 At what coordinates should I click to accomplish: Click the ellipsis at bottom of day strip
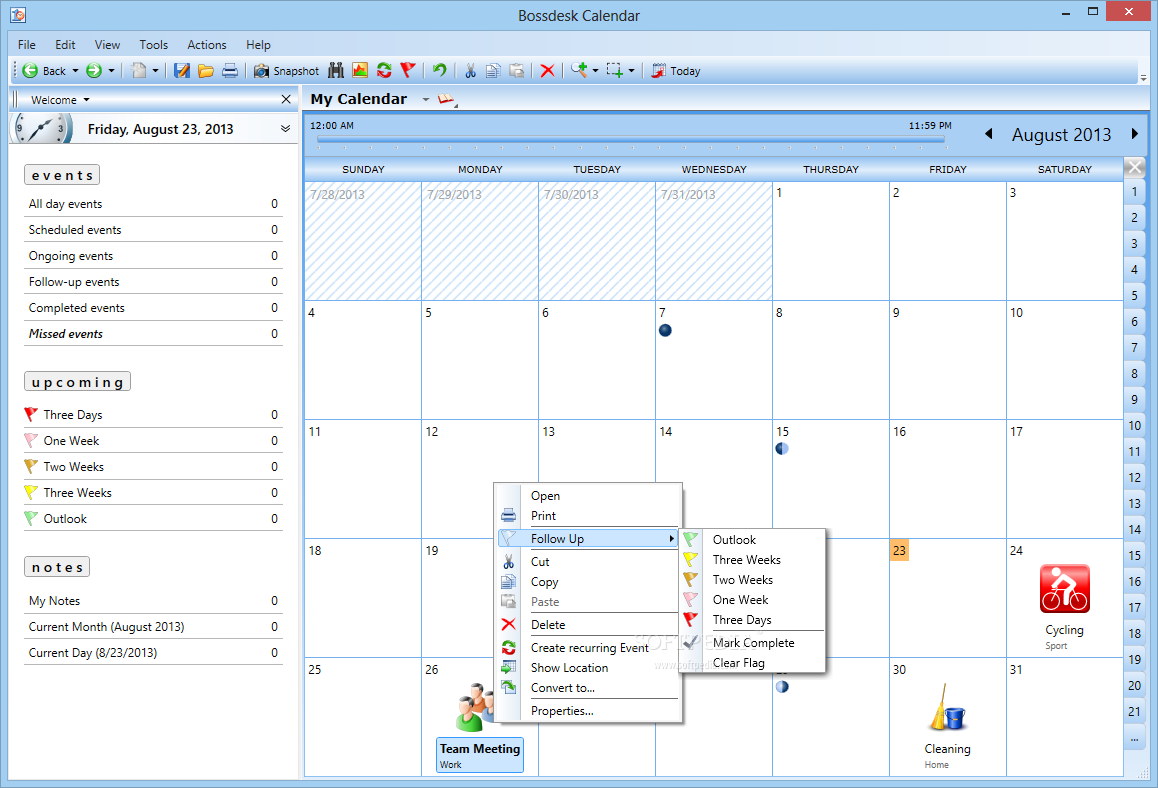[1134, 738]
